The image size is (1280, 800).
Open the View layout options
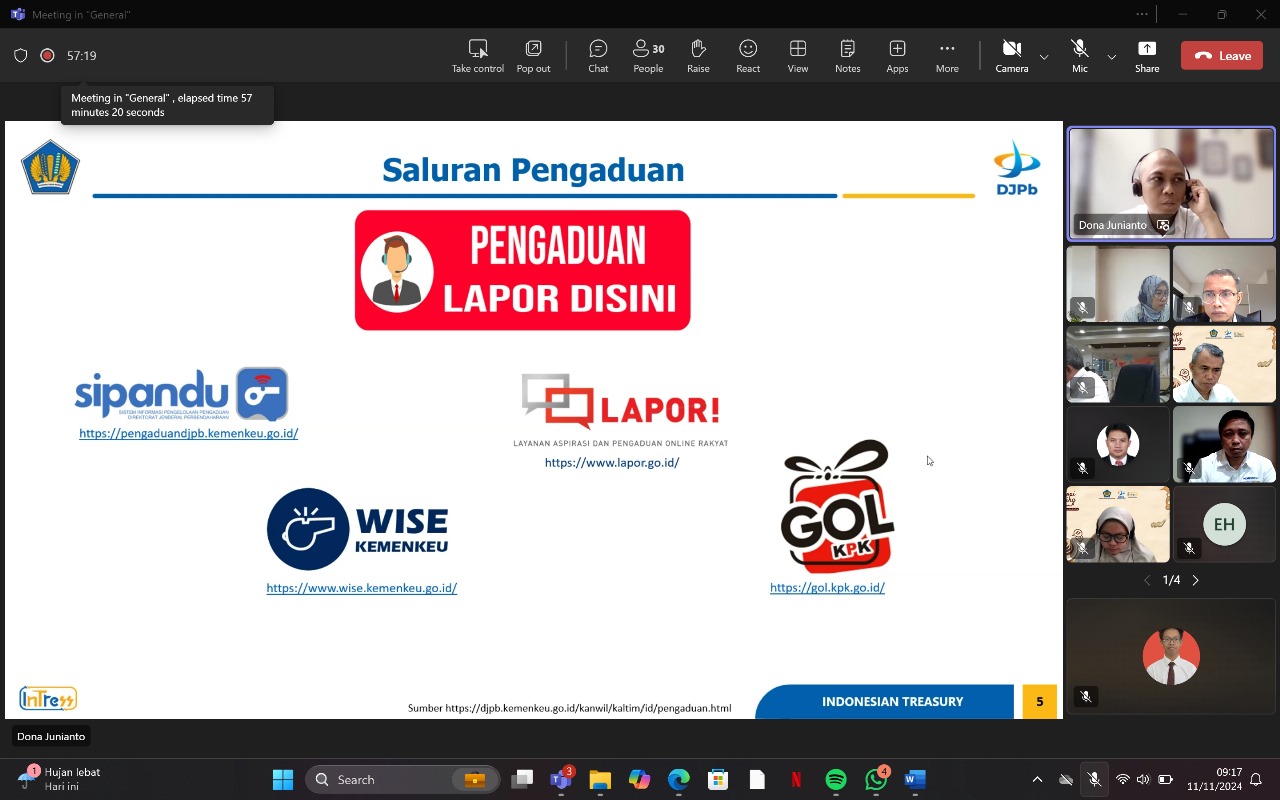pyautogui.click(x=798, y=56)
